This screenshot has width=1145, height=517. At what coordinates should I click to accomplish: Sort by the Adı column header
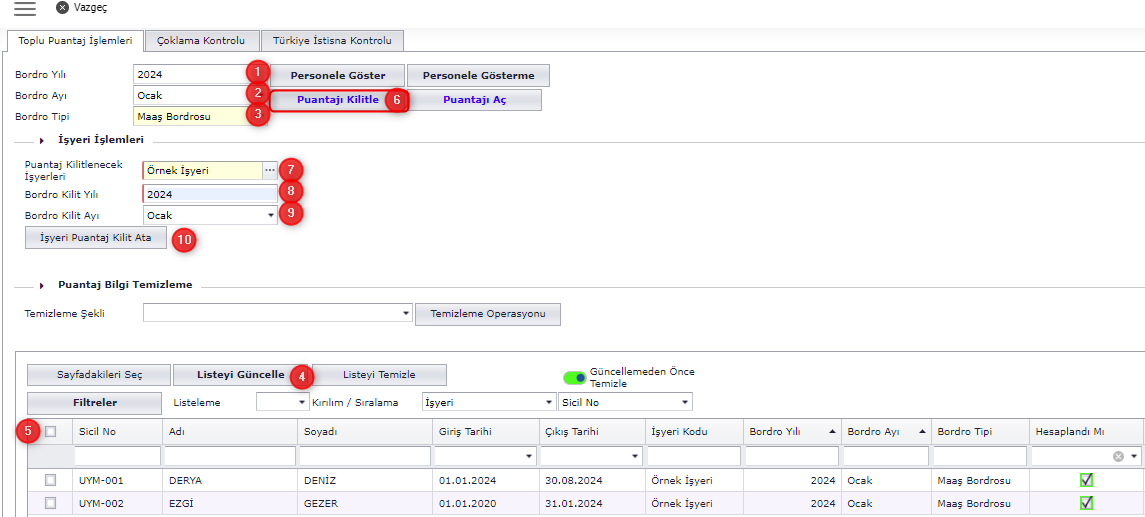230,432
